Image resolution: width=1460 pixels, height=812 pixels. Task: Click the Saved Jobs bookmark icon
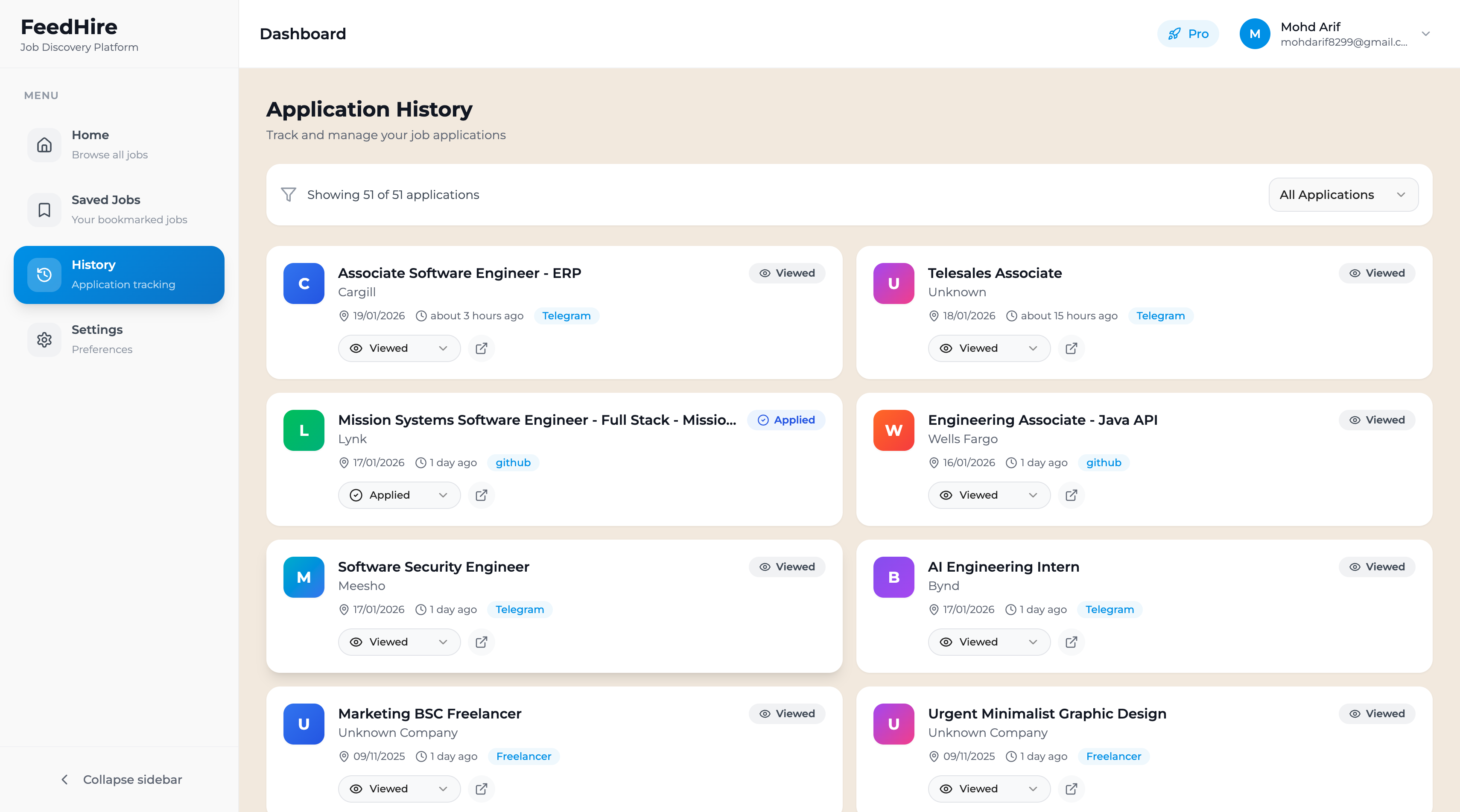tap(44, 210)
